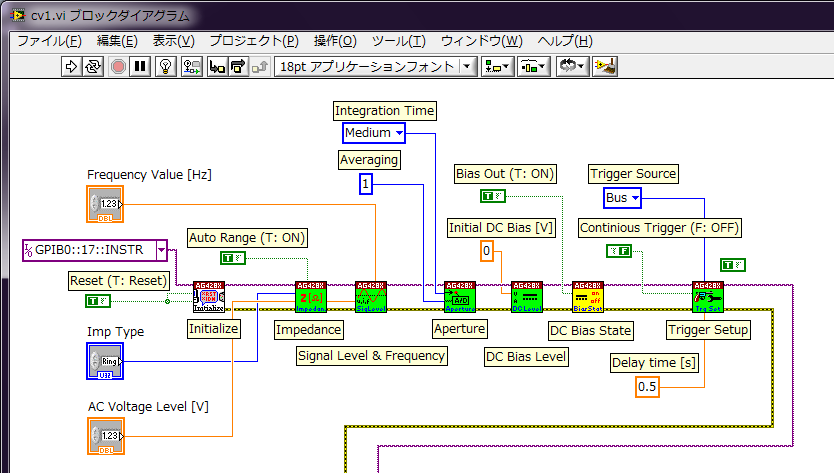Screen dimensions: 834x473
Task: Click the Step Over button
Action: (238, 67)
